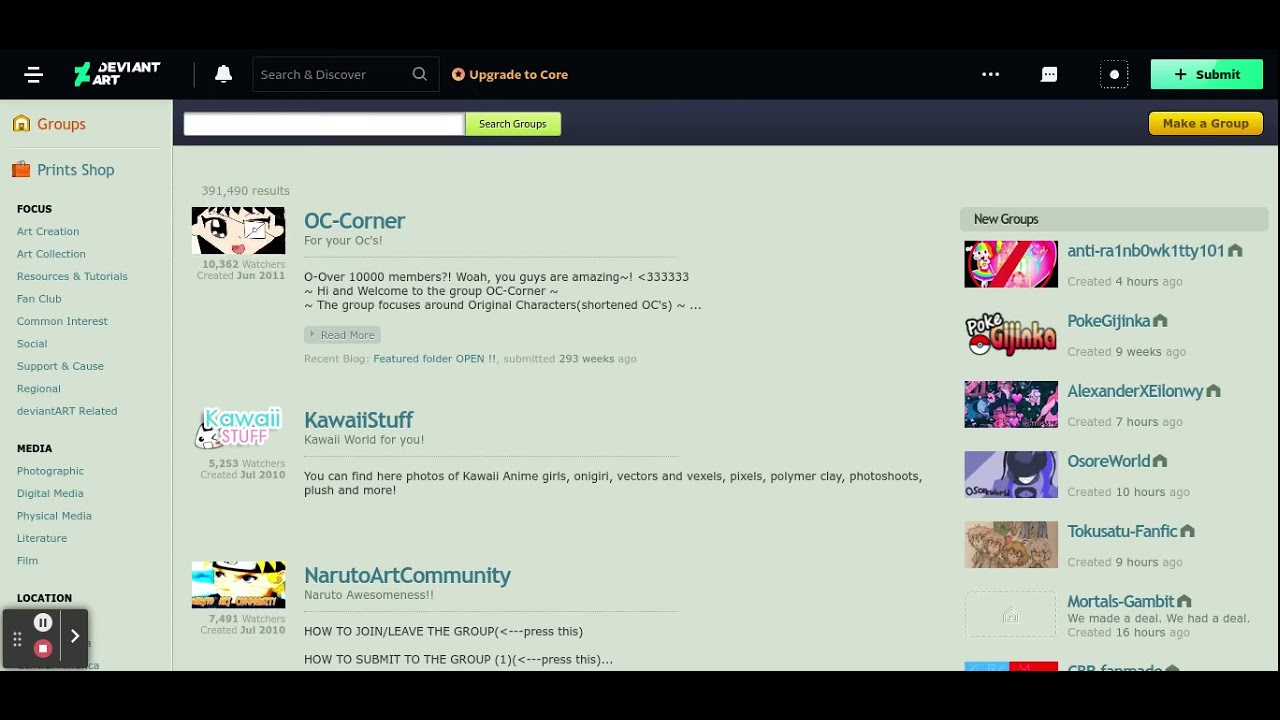Open NarutoArtCommunity thumbnail
This screenshot has height=720, width=1280.
[x=238, y=585]
